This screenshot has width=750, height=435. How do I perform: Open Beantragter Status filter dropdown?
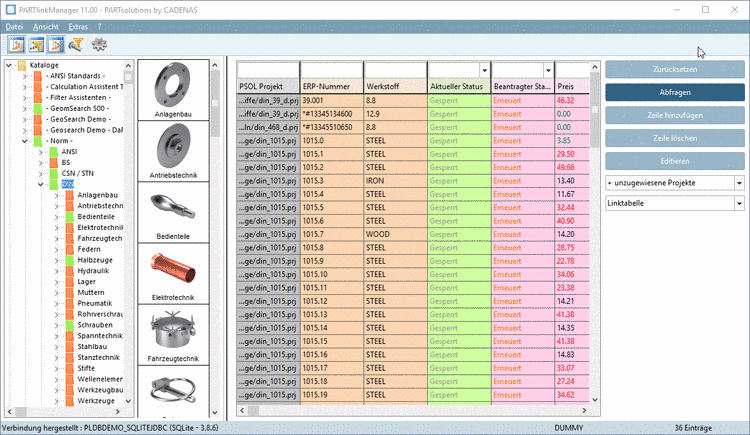pyautogui.click(x=548, y=70)
